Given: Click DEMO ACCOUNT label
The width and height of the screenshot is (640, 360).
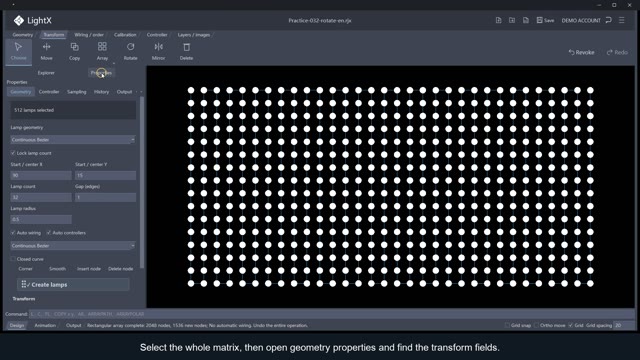Looking at the screenshot, I should [581, 20].
